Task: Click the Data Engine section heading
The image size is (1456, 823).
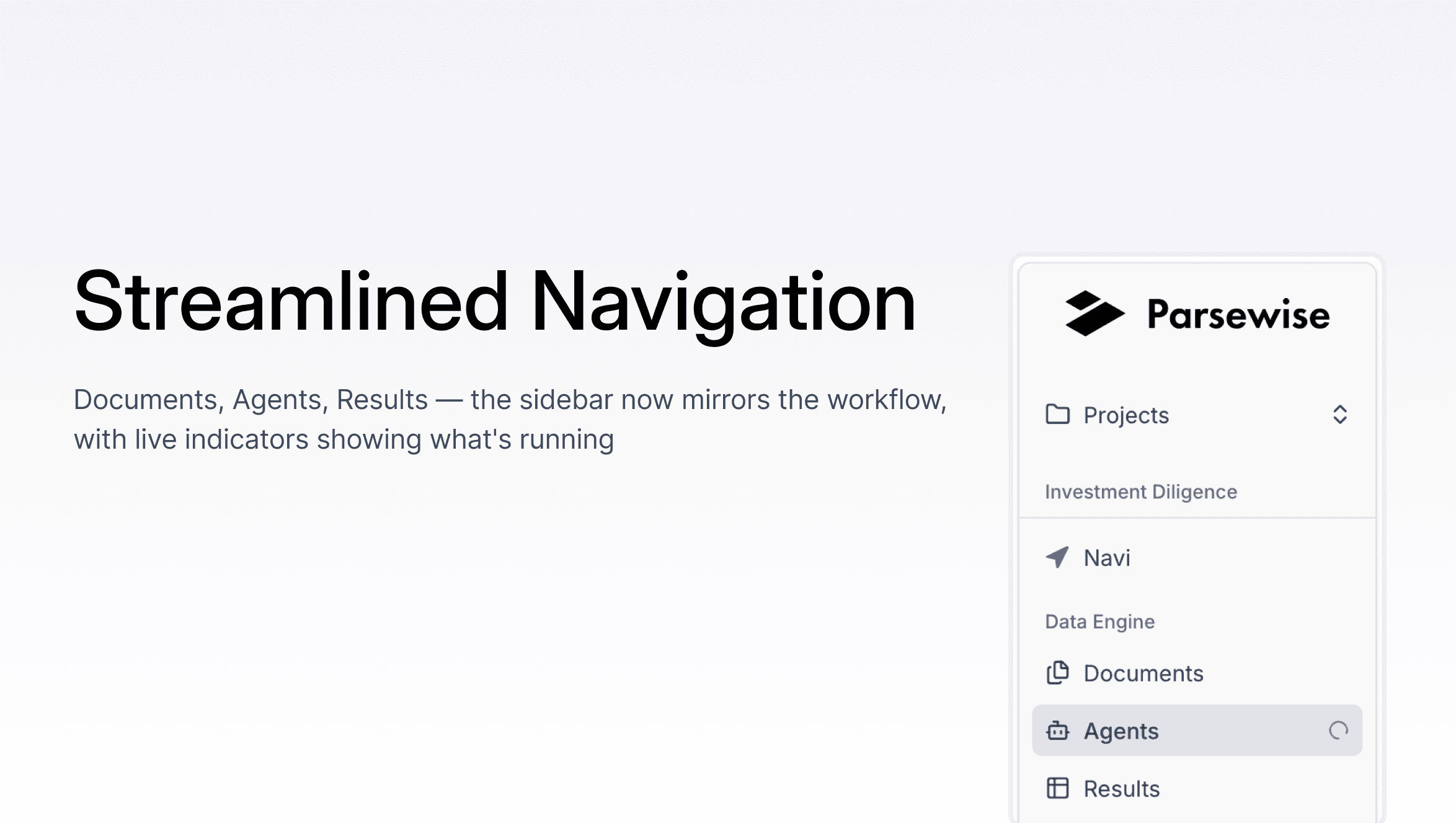Action: click(x=1099, y=621)
